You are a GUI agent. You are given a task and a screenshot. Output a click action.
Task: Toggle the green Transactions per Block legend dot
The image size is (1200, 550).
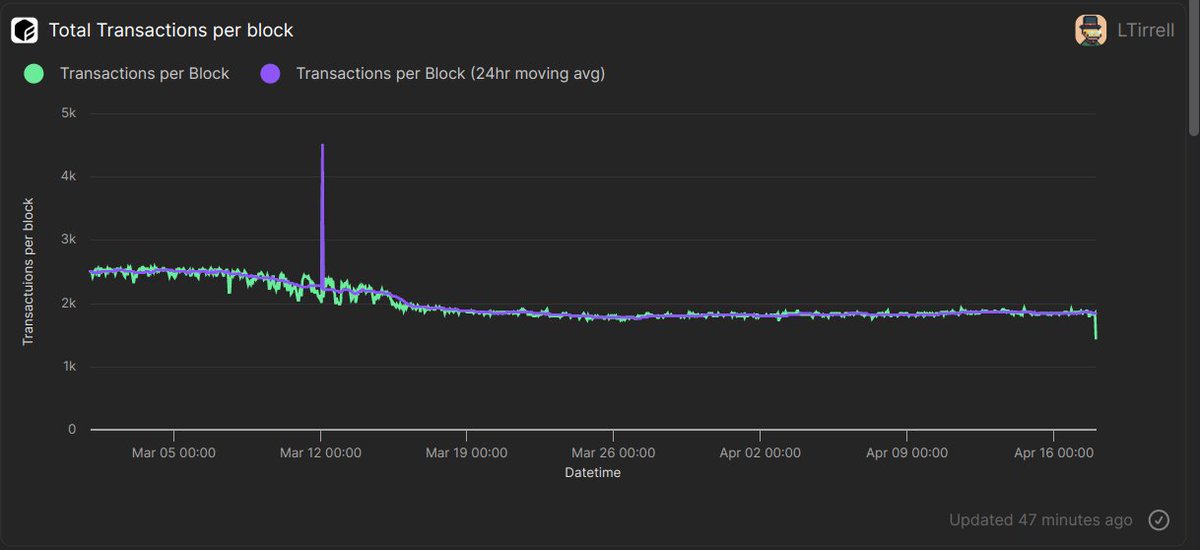click(33, 73)
